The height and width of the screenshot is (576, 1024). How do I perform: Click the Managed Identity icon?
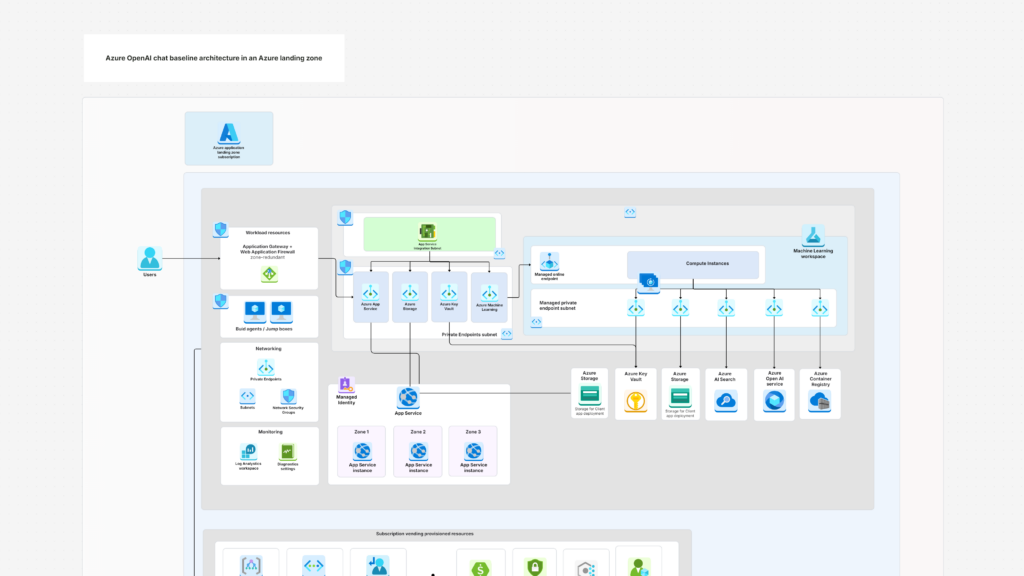[x=345, y=385]
